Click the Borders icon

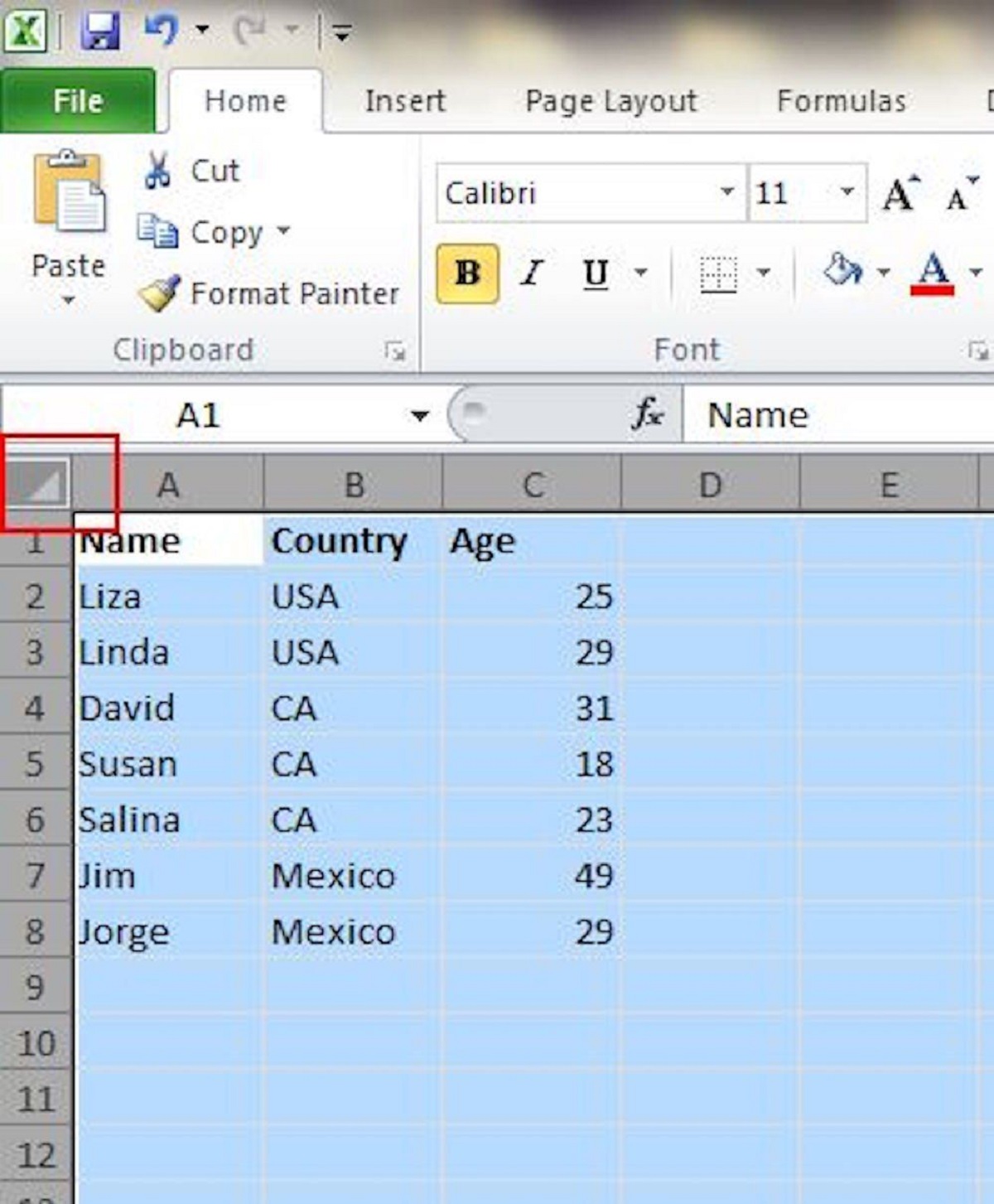point(717,273)
